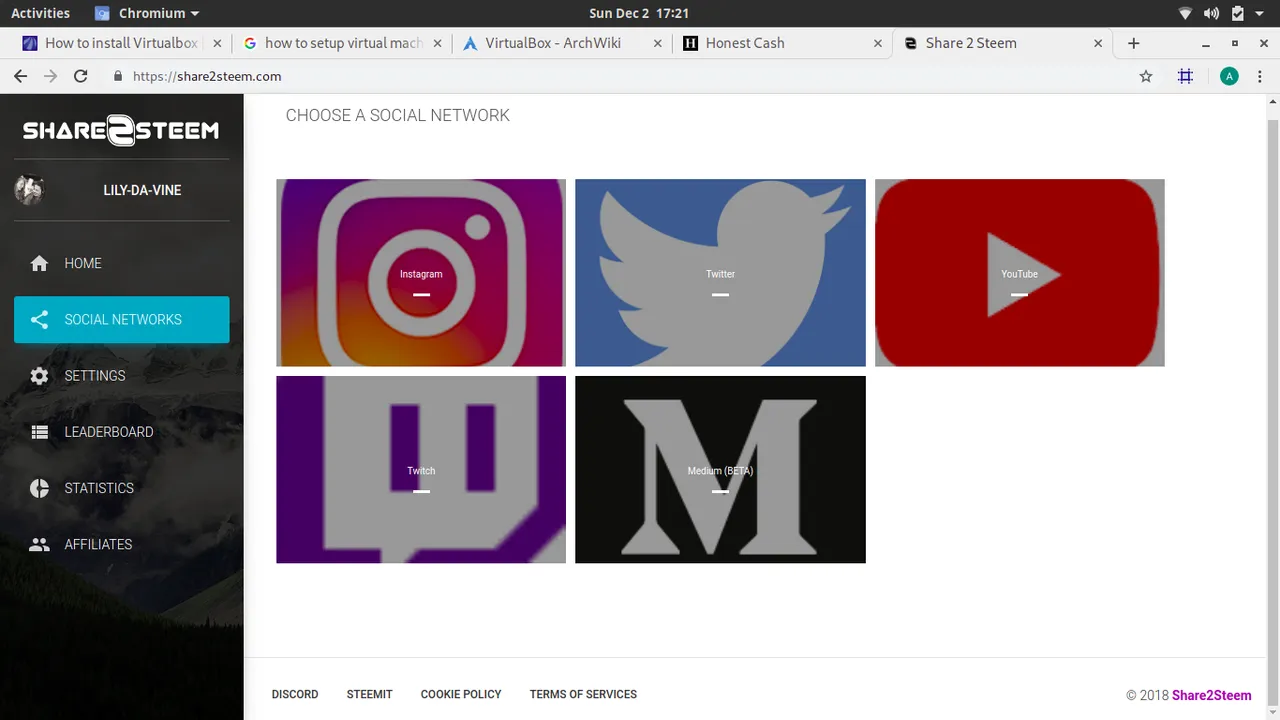Screen dimensions: 1280x720
Task: Open Settings in the sidebar
Action: pos(121,376)
